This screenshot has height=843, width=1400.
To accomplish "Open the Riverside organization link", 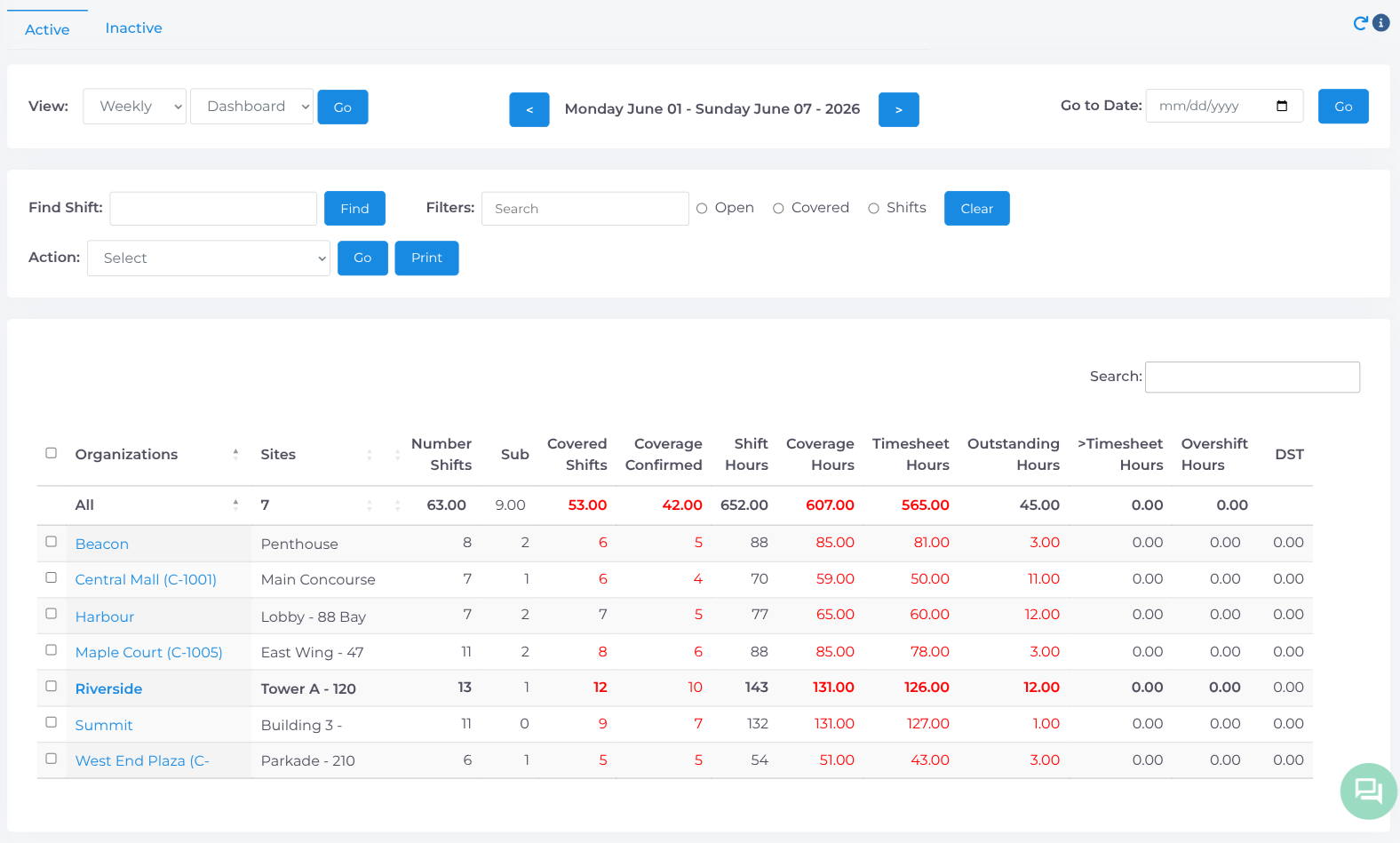I will point(108,688).
